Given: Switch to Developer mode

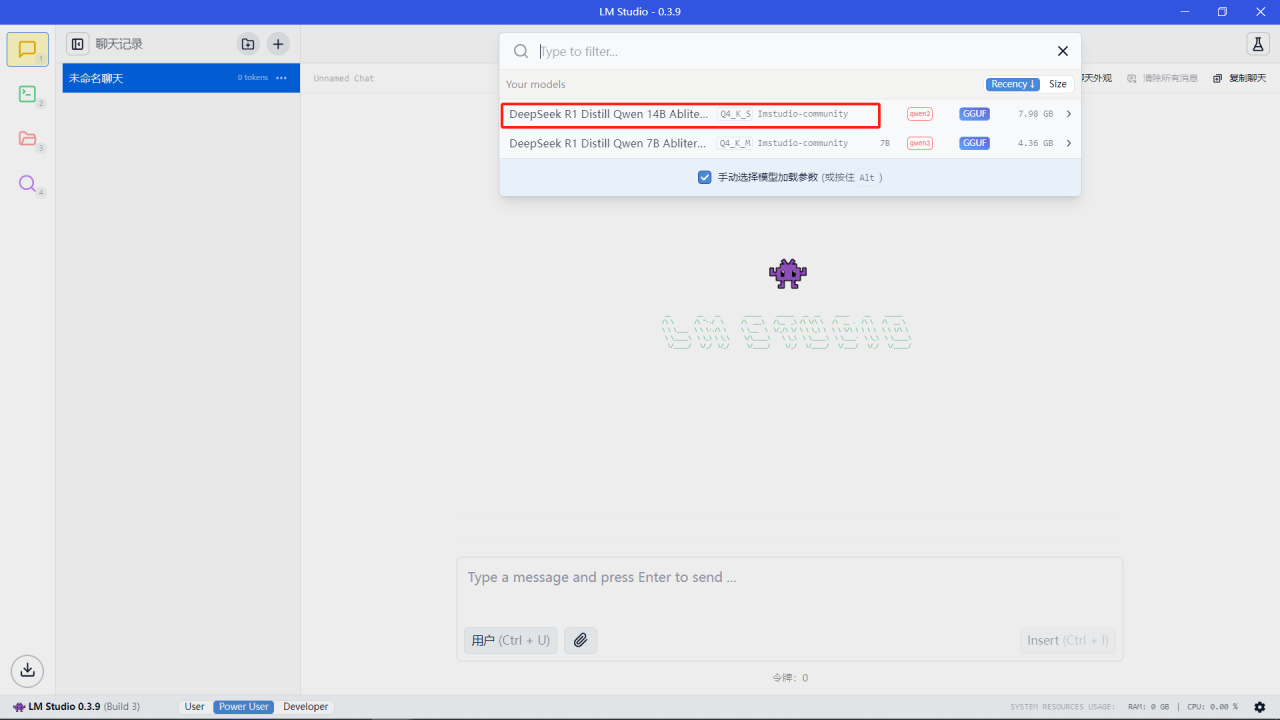Looking at the screenshot, I should pos(305,707).
